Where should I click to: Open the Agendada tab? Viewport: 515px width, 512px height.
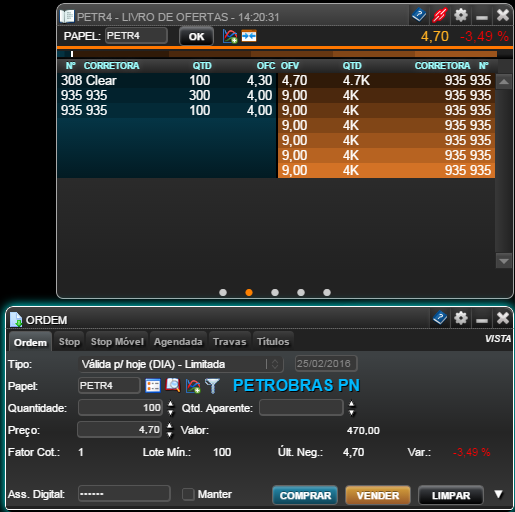point(178,341)
